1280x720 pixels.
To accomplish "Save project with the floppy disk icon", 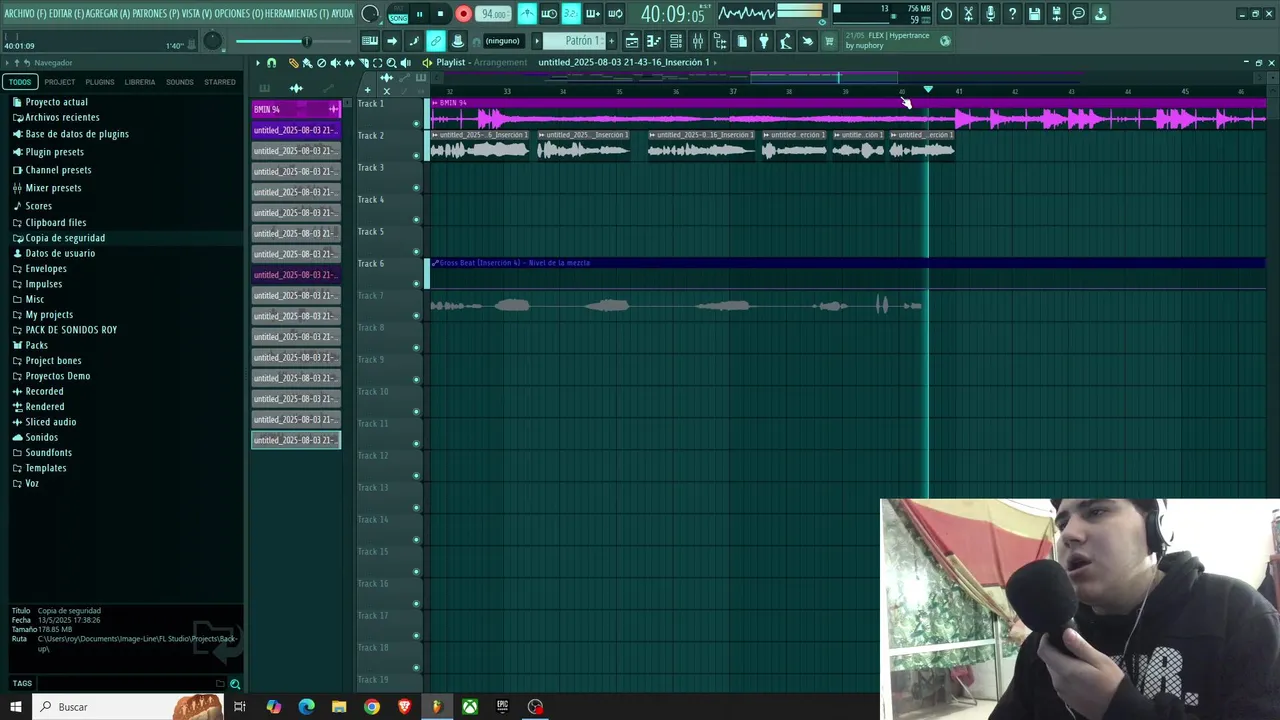I will tap(1034, 14).
